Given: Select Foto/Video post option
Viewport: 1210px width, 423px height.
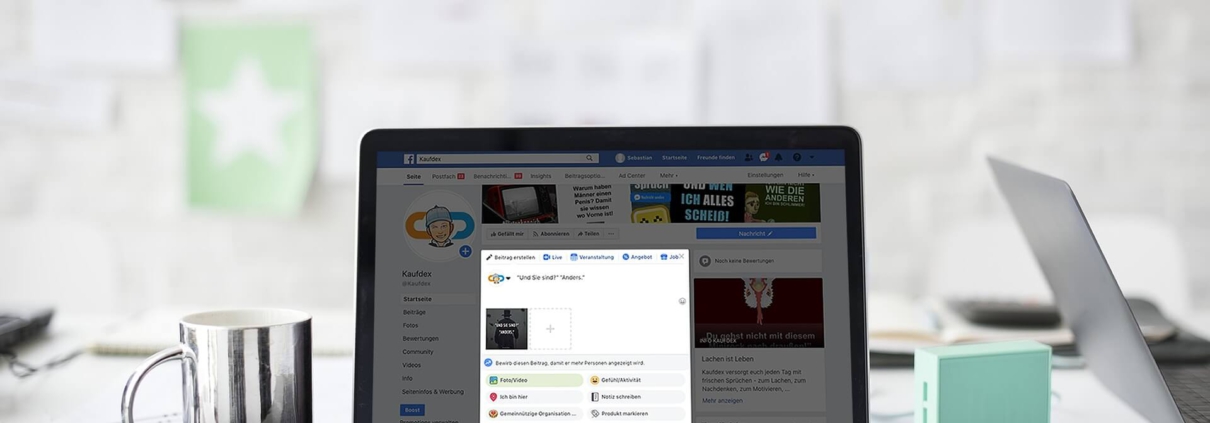Looking at the screenshot, I should [534, 380].
